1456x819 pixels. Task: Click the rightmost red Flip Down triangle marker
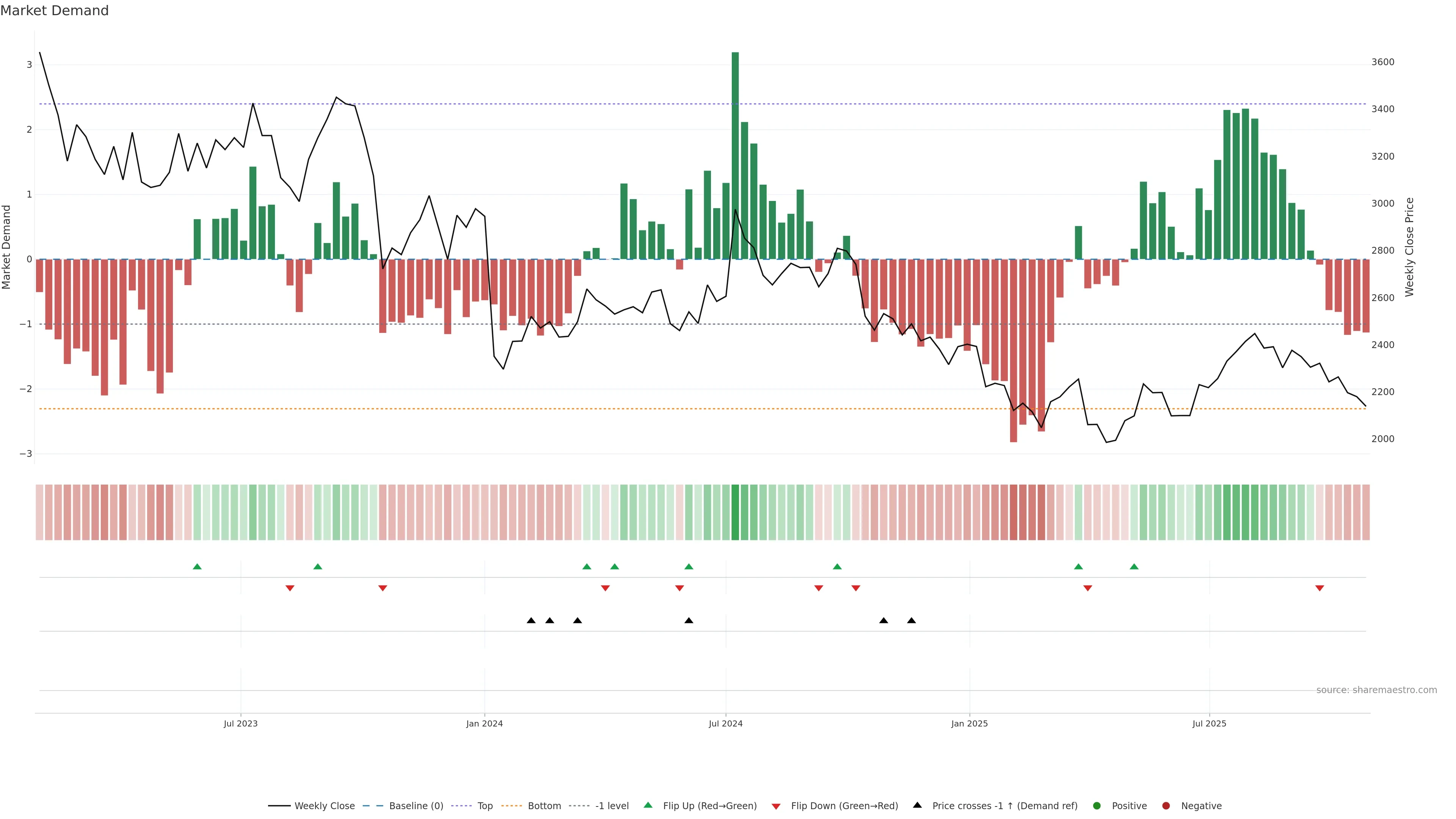[1319, 588]
